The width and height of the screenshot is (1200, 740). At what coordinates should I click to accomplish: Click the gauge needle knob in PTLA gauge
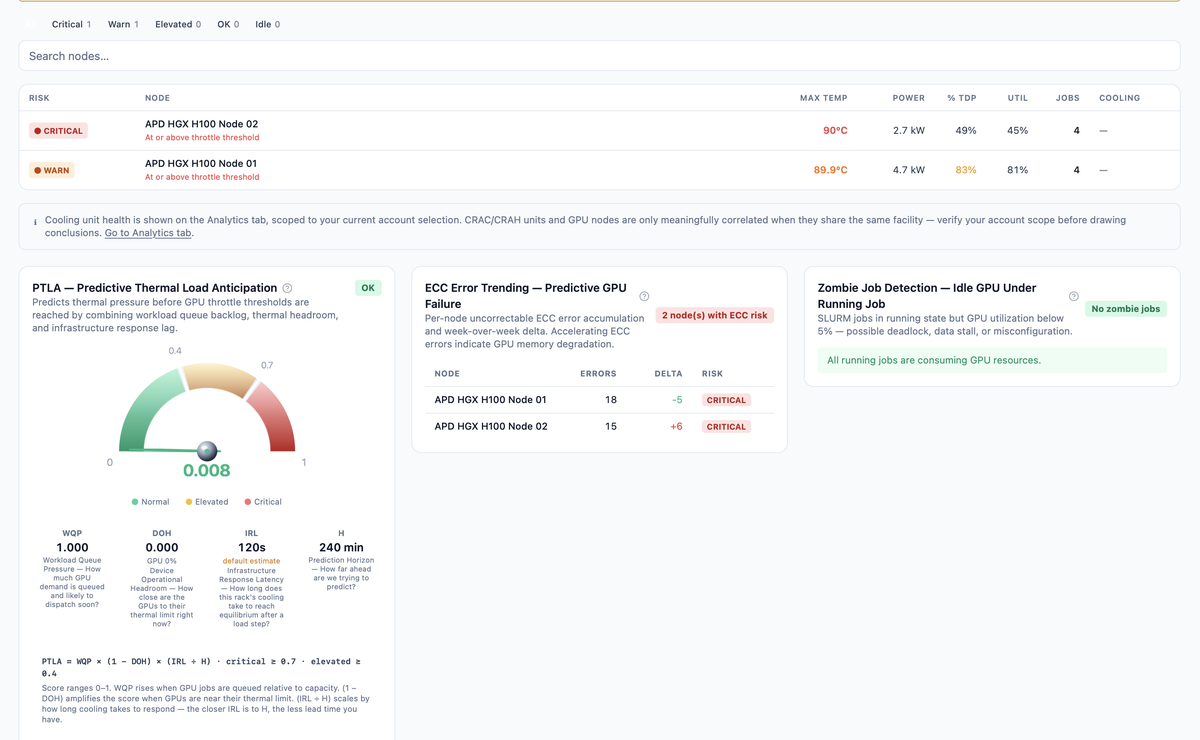[207, 451]
